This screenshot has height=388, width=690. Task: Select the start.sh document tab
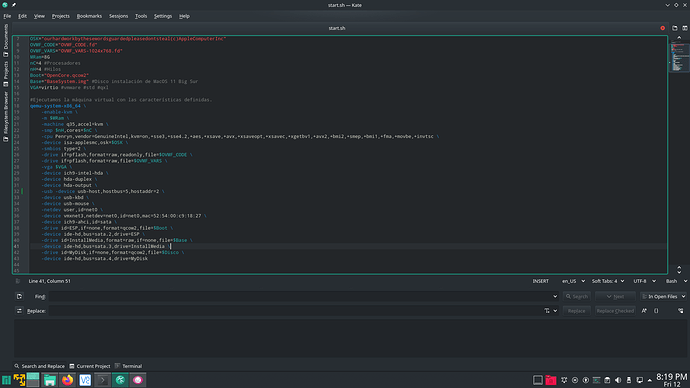coord(337,28)
